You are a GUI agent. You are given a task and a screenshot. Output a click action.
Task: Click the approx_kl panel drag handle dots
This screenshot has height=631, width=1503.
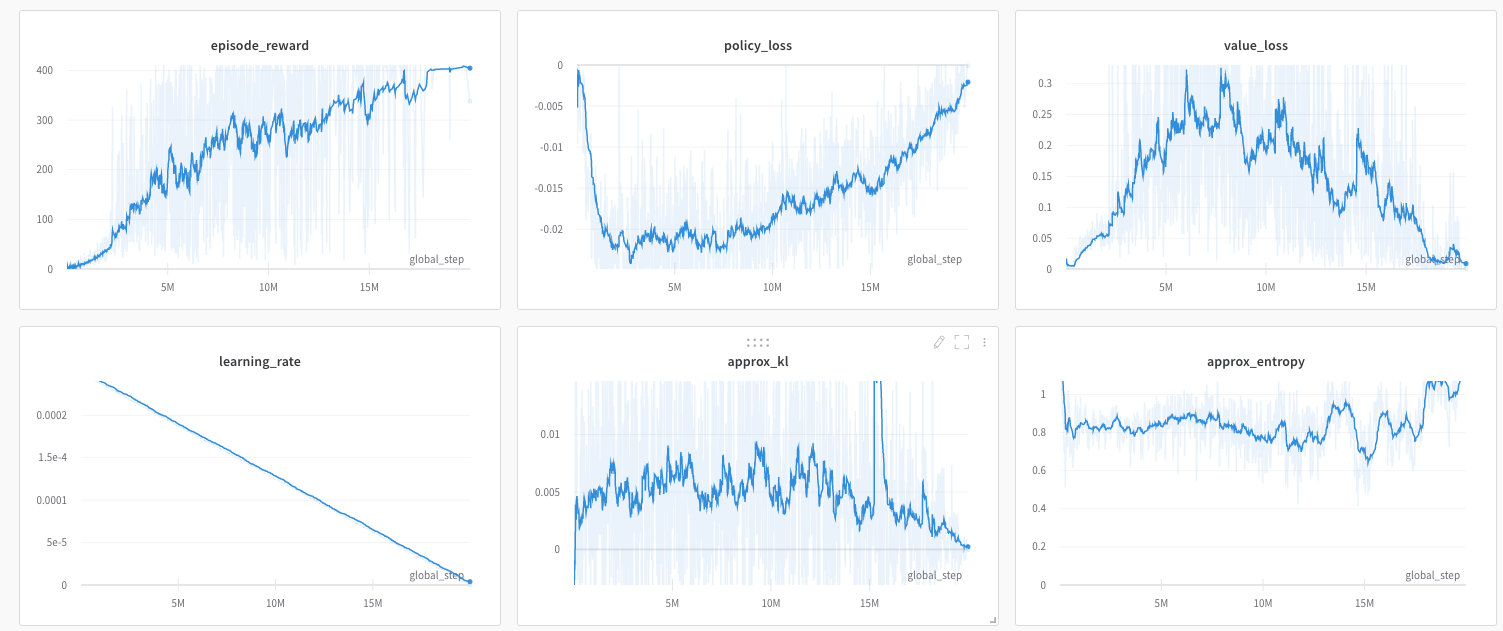coord(758,342)
